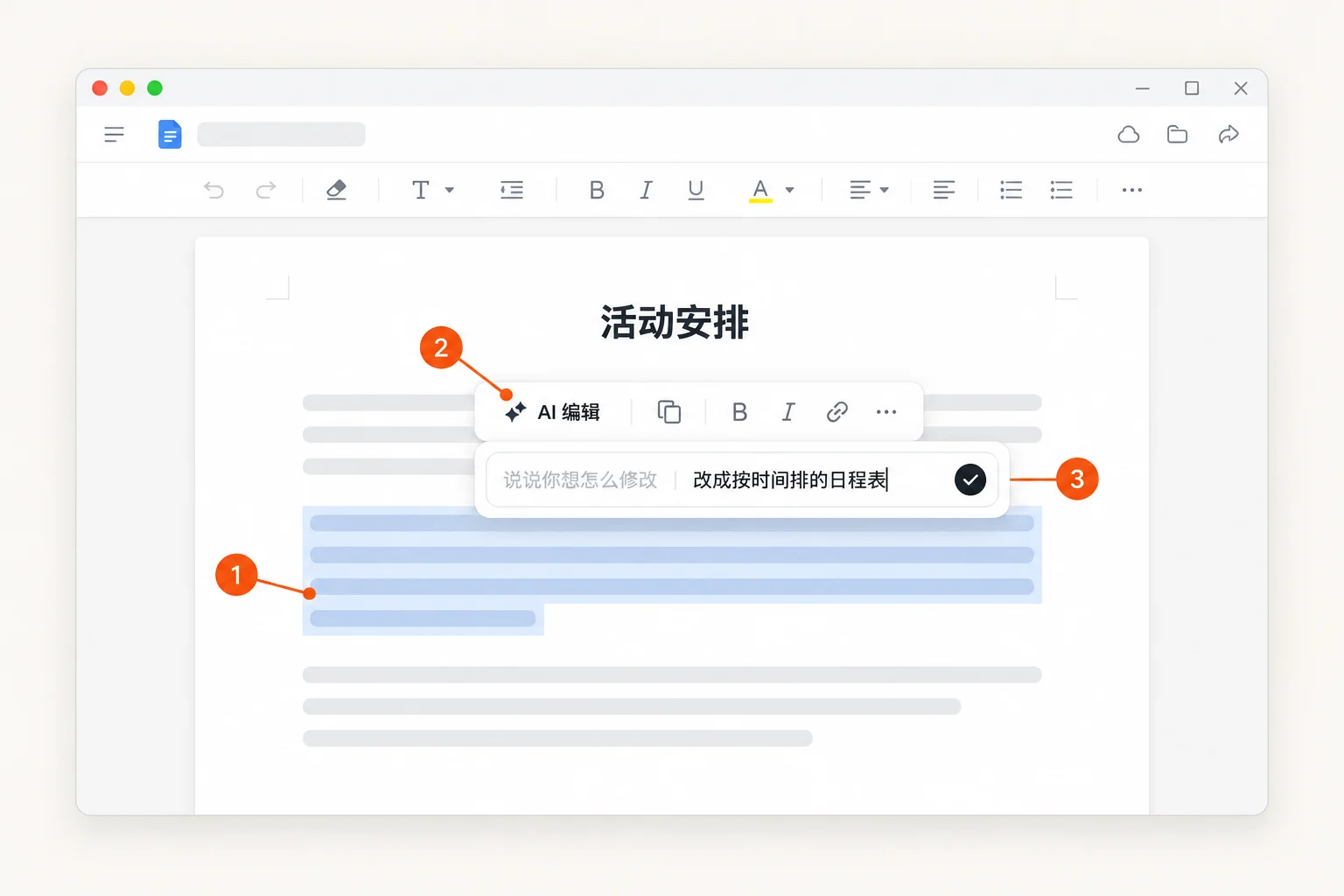The width and height of the screenshot is (1344, 896).
Task: Minimize the window
Action: coord(1143,88)
